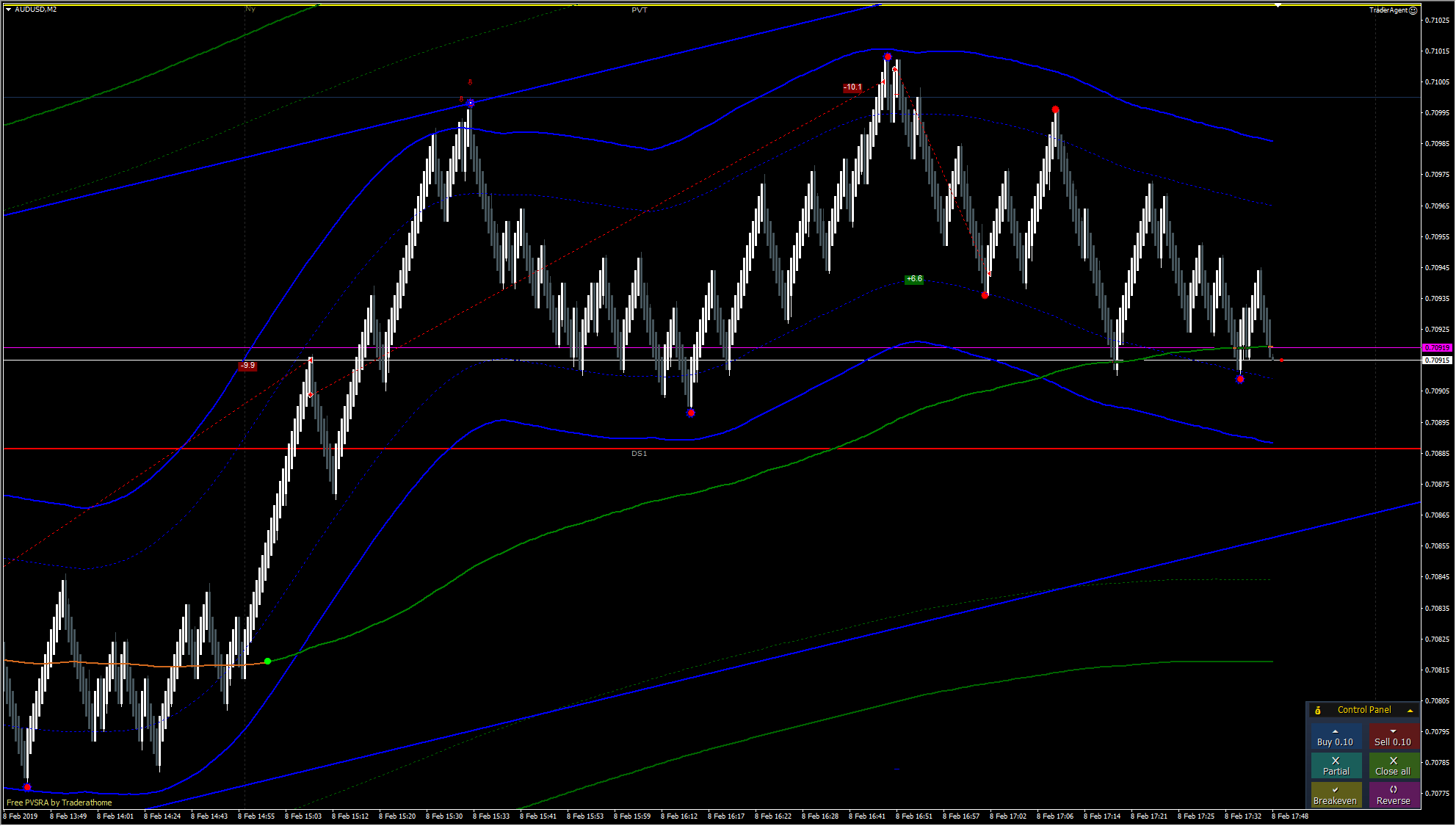This screenshot has height=826, width=1456.
Task: Click the 0.70885 price axis label
Action: (1437, 453)
